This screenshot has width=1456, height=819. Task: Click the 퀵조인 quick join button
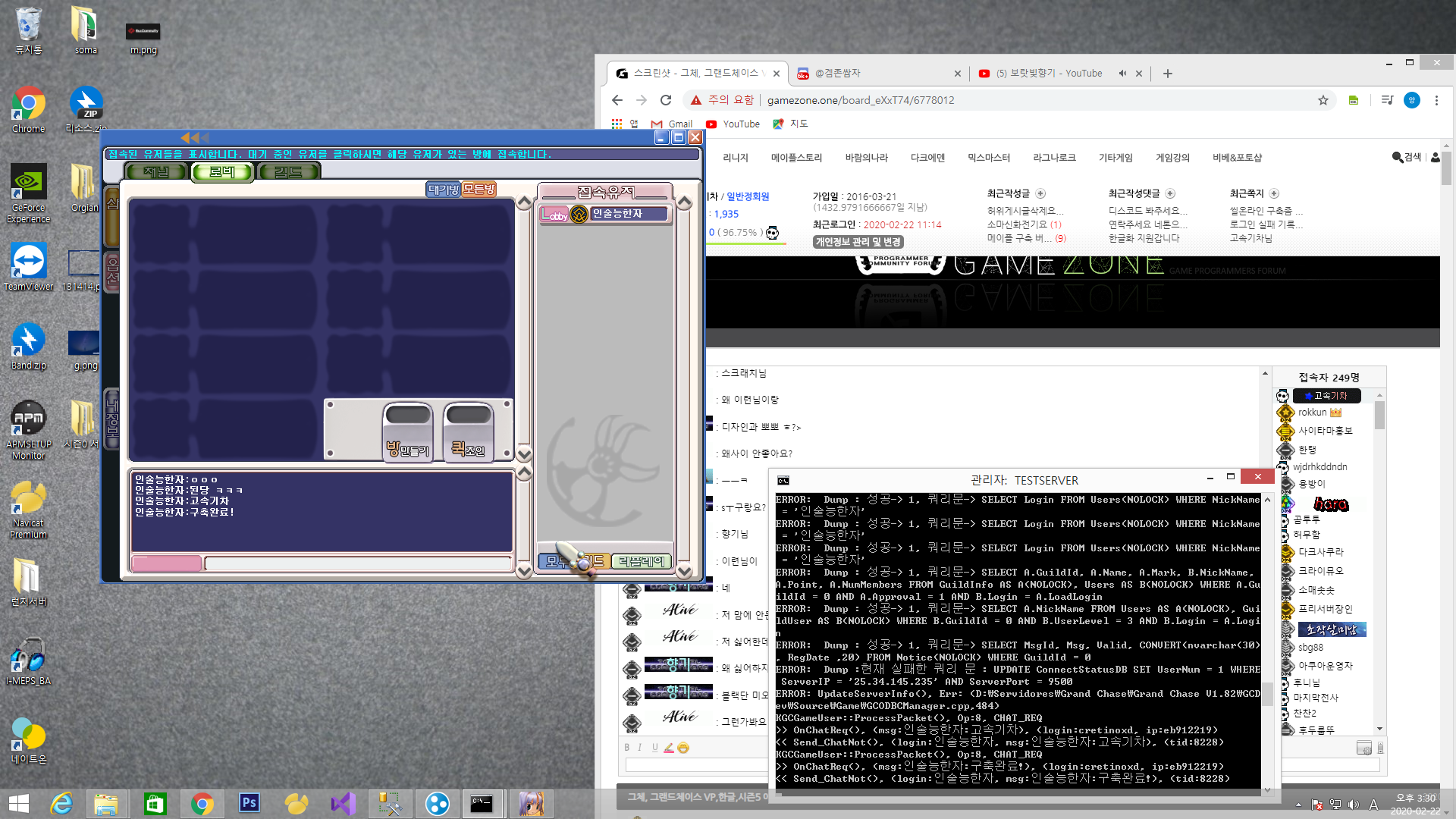(468, 431)
